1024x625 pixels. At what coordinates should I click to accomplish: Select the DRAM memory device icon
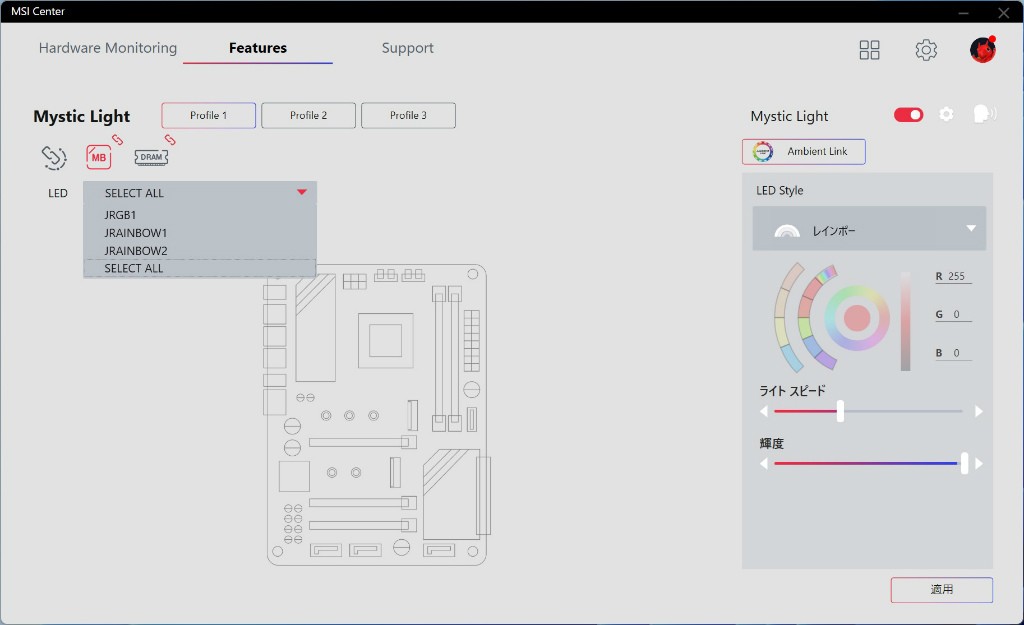coord(151,157)
